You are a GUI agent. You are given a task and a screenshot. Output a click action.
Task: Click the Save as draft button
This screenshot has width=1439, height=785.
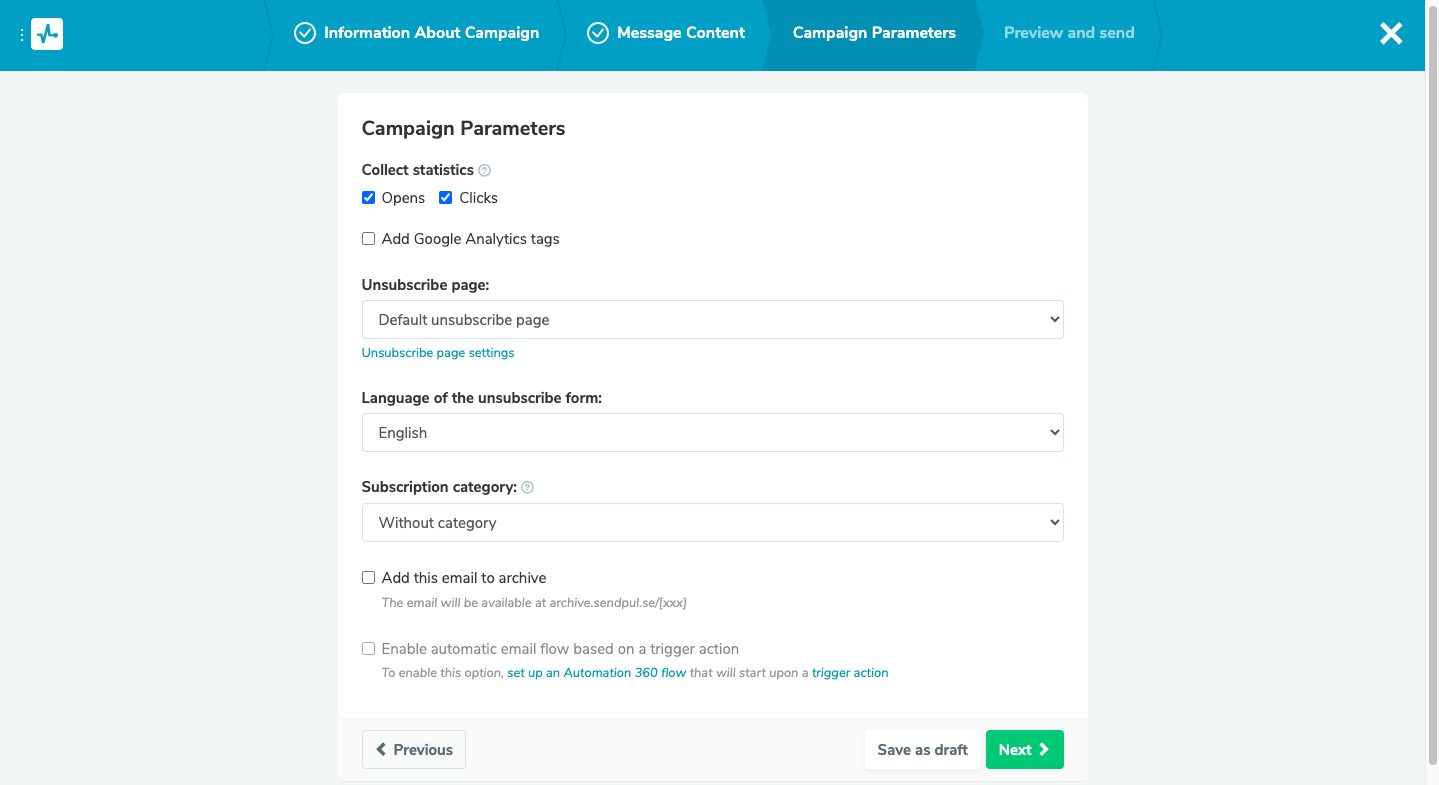[922, 750]
